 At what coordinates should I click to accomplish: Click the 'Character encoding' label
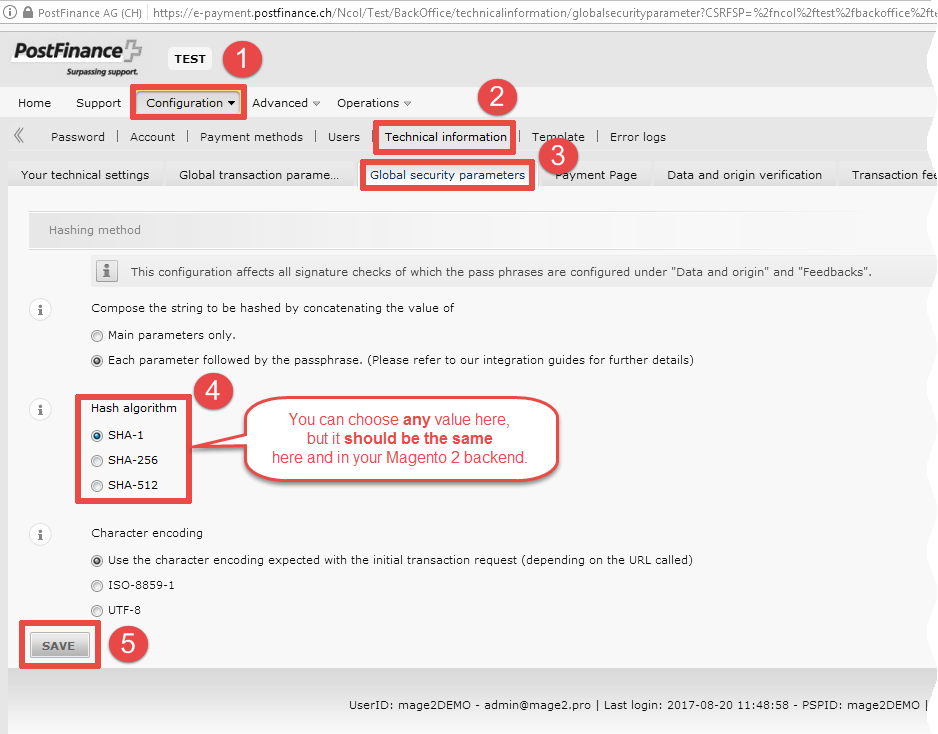click(x=147, y=533)
